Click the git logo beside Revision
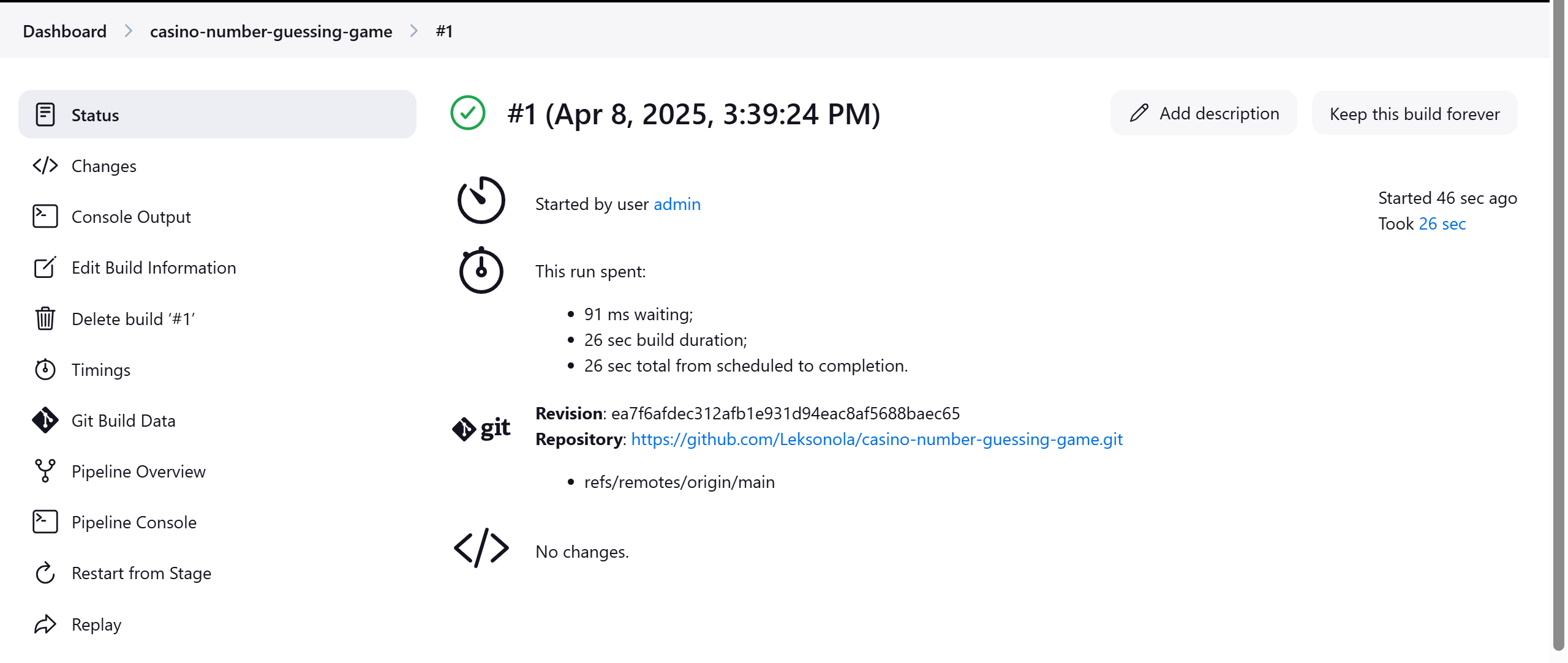Image resolution: width=1568 pixels, height=663 pixels. [x=481, y=428]
